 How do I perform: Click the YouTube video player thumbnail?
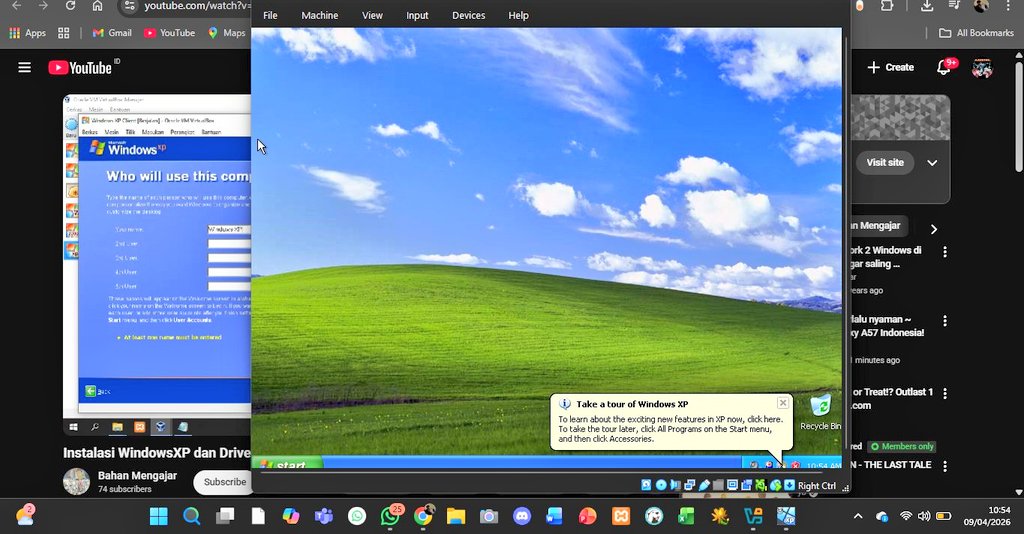[x=157, y=266]
